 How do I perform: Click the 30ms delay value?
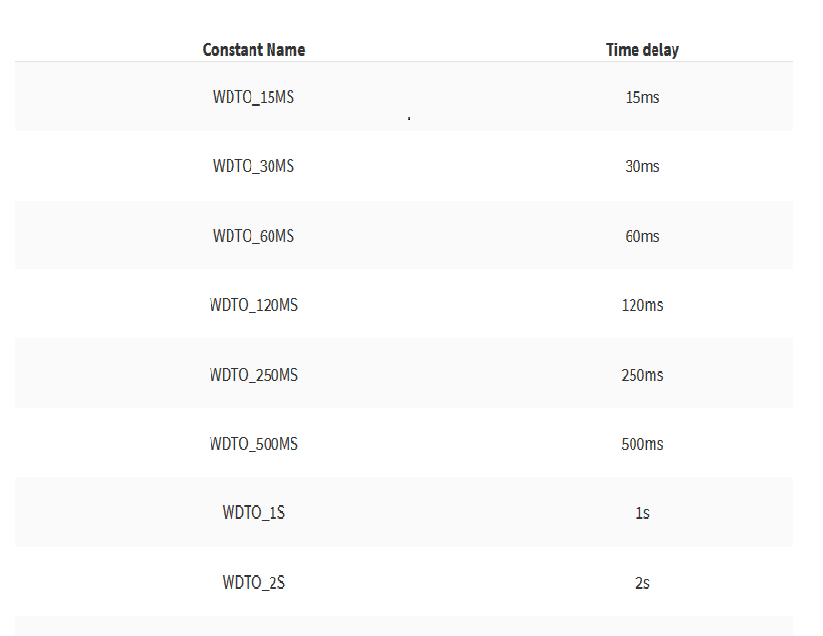point(642,166)
